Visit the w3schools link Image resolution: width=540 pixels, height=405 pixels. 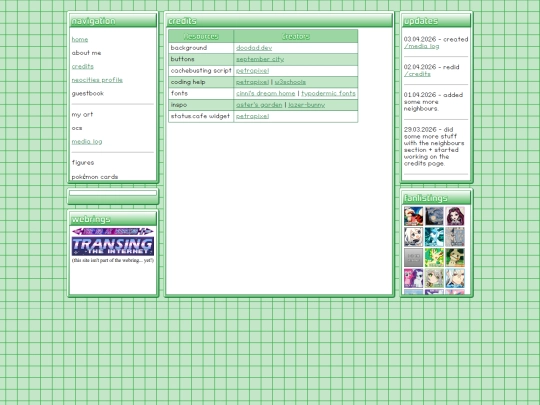(290, 82)
